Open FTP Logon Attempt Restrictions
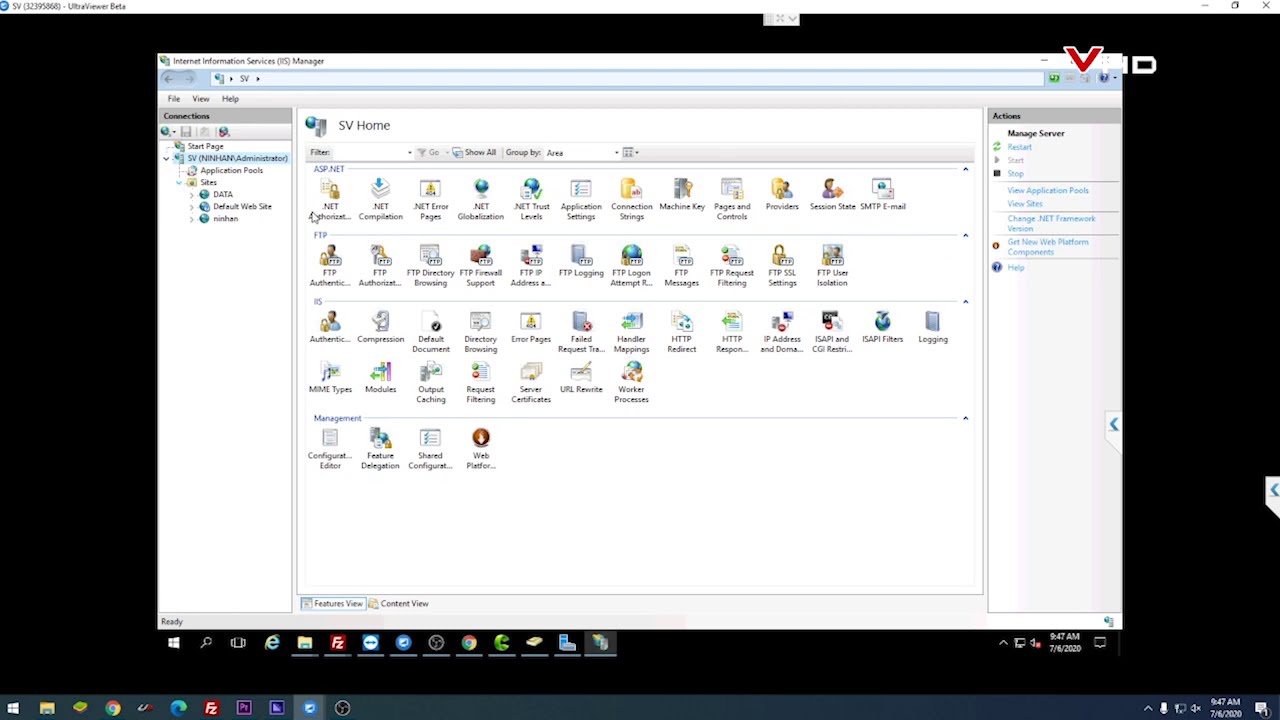This screenshot has width=1280, height=720. tap(631, 266)
